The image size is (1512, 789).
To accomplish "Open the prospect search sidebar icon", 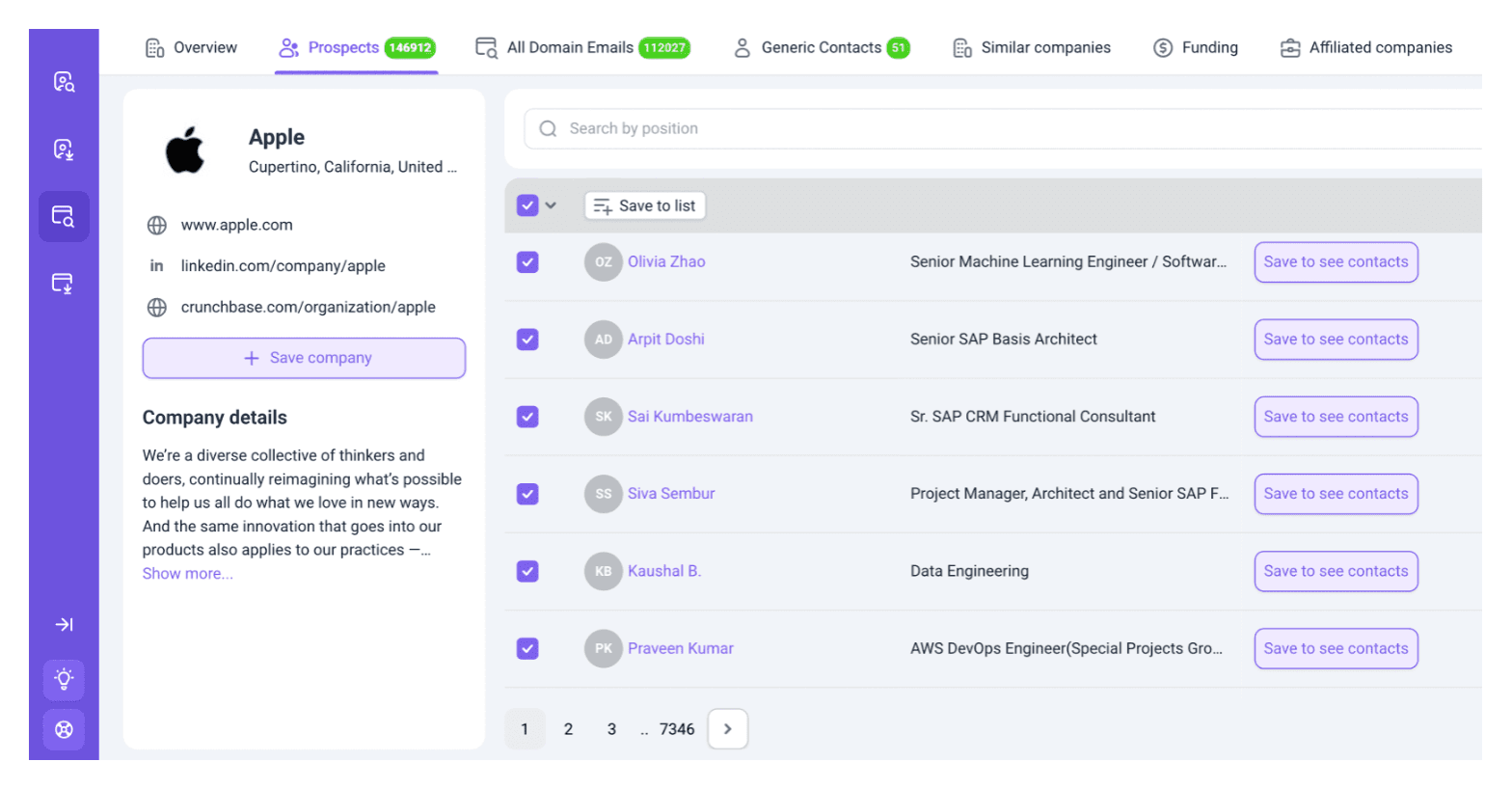I will pyautogui.click(x=64, y=82).
